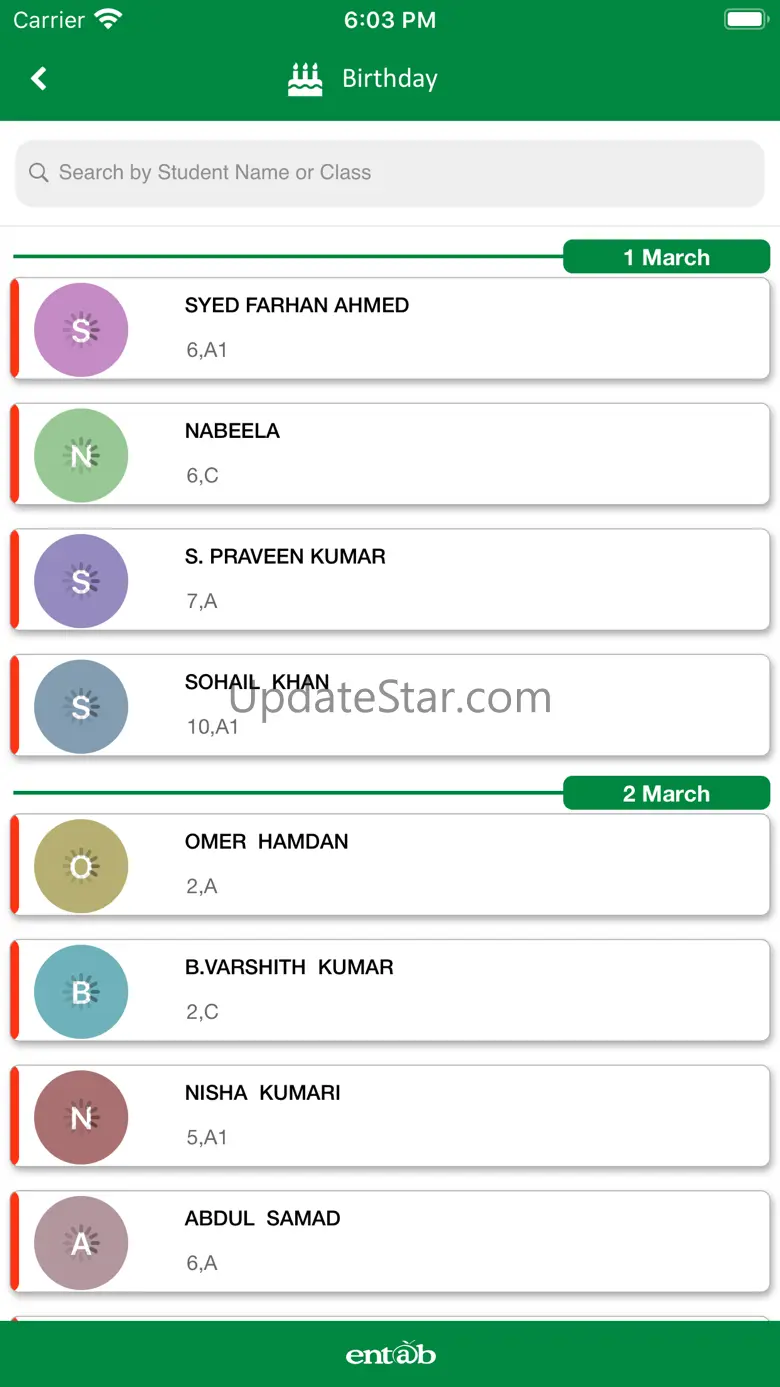Click the birthday cake icon in header
Viewport: 780px width, 1387px height.
click(x=305, y=79)
